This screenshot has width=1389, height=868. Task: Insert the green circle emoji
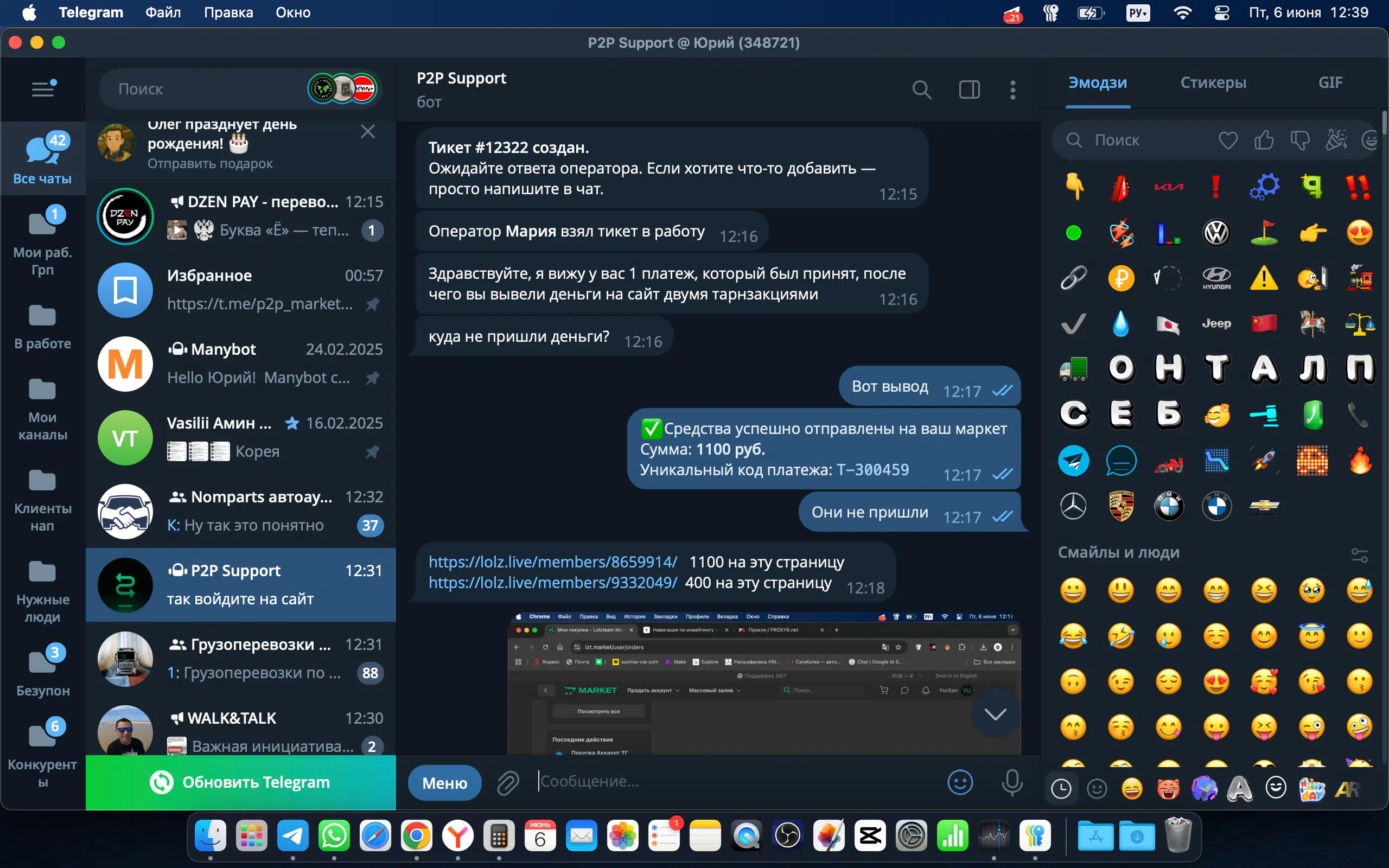(1073, 233)
